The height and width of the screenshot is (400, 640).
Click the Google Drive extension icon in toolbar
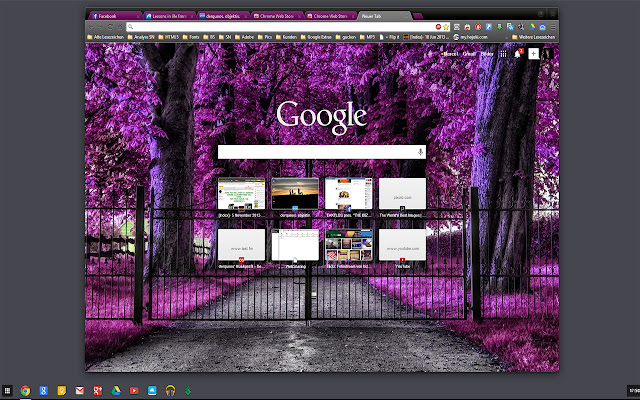pyautogui.click(x=532, y=27)
